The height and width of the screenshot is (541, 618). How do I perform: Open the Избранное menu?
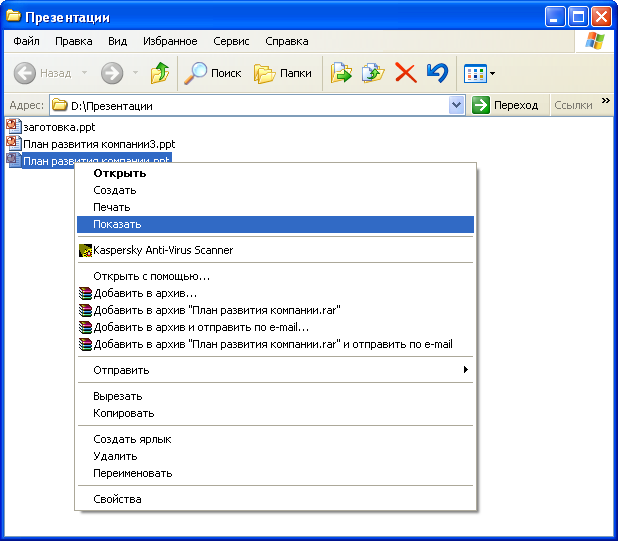coord(170,41)
